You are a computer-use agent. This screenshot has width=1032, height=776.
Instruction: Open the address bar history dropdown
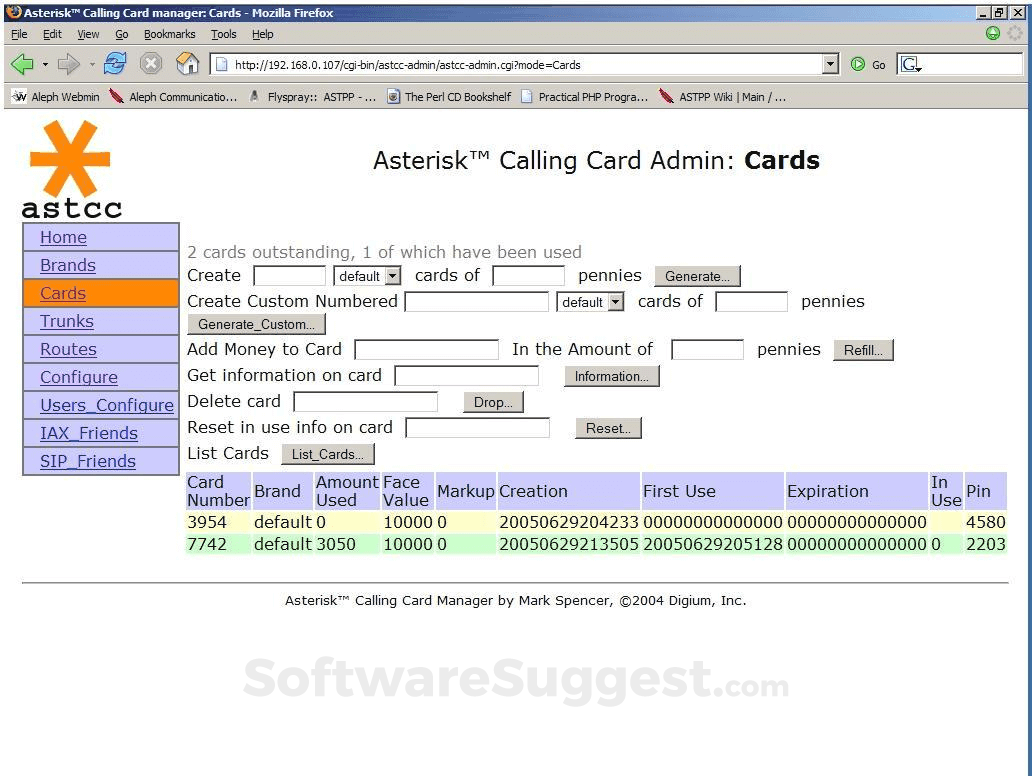pos(830,63)
